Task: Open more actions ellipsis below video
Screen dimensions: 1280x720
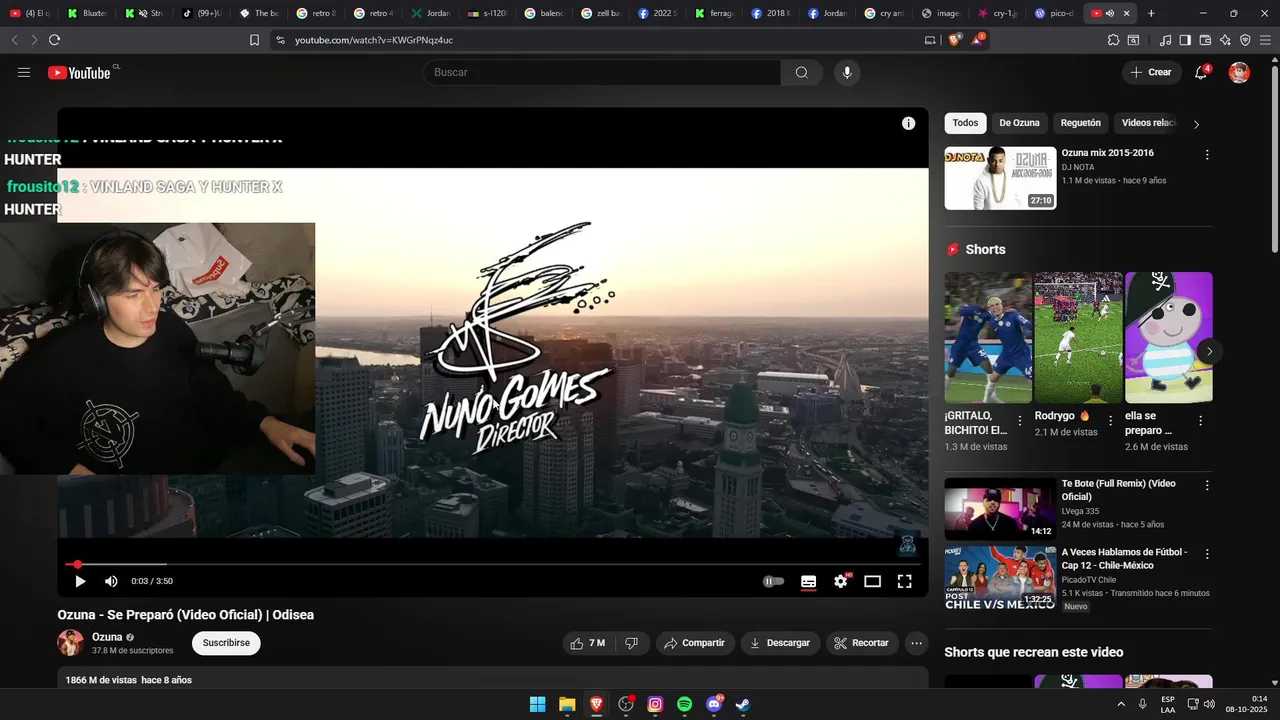Action: 916,643
